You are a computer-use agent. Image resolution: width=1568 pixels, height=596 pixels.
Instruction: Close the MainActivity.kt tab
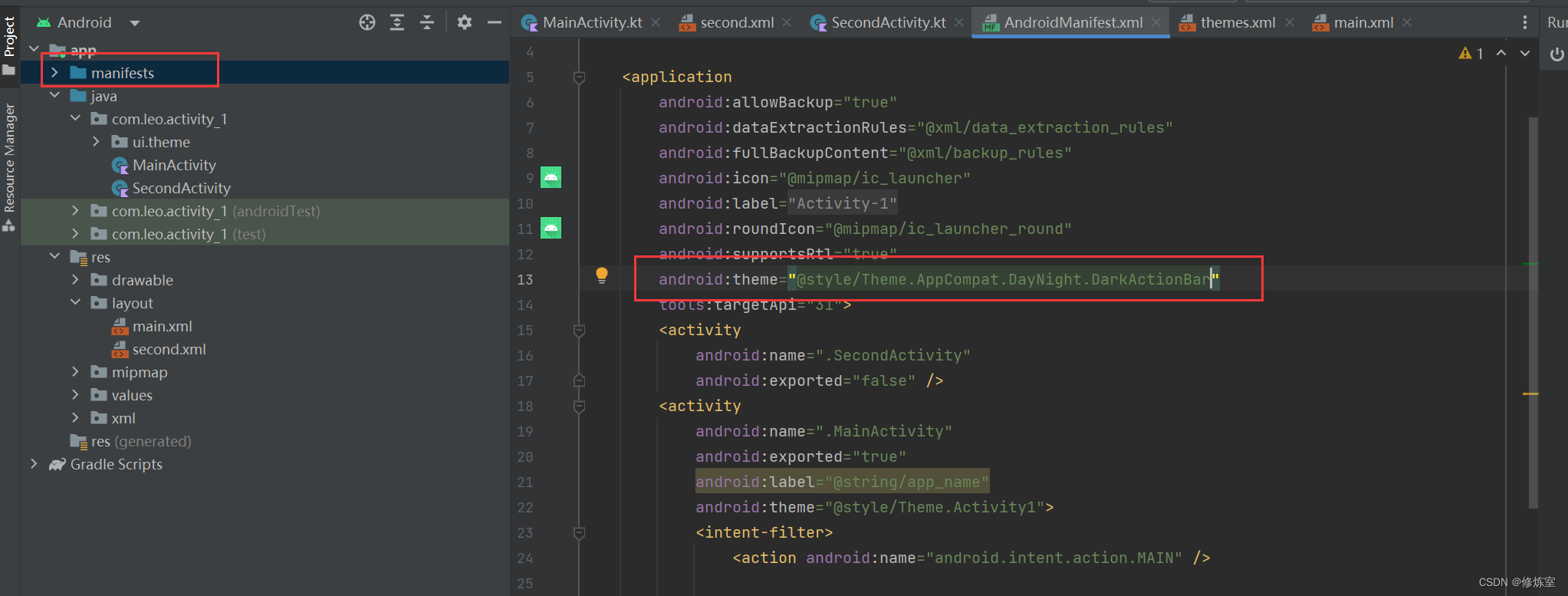656,22
